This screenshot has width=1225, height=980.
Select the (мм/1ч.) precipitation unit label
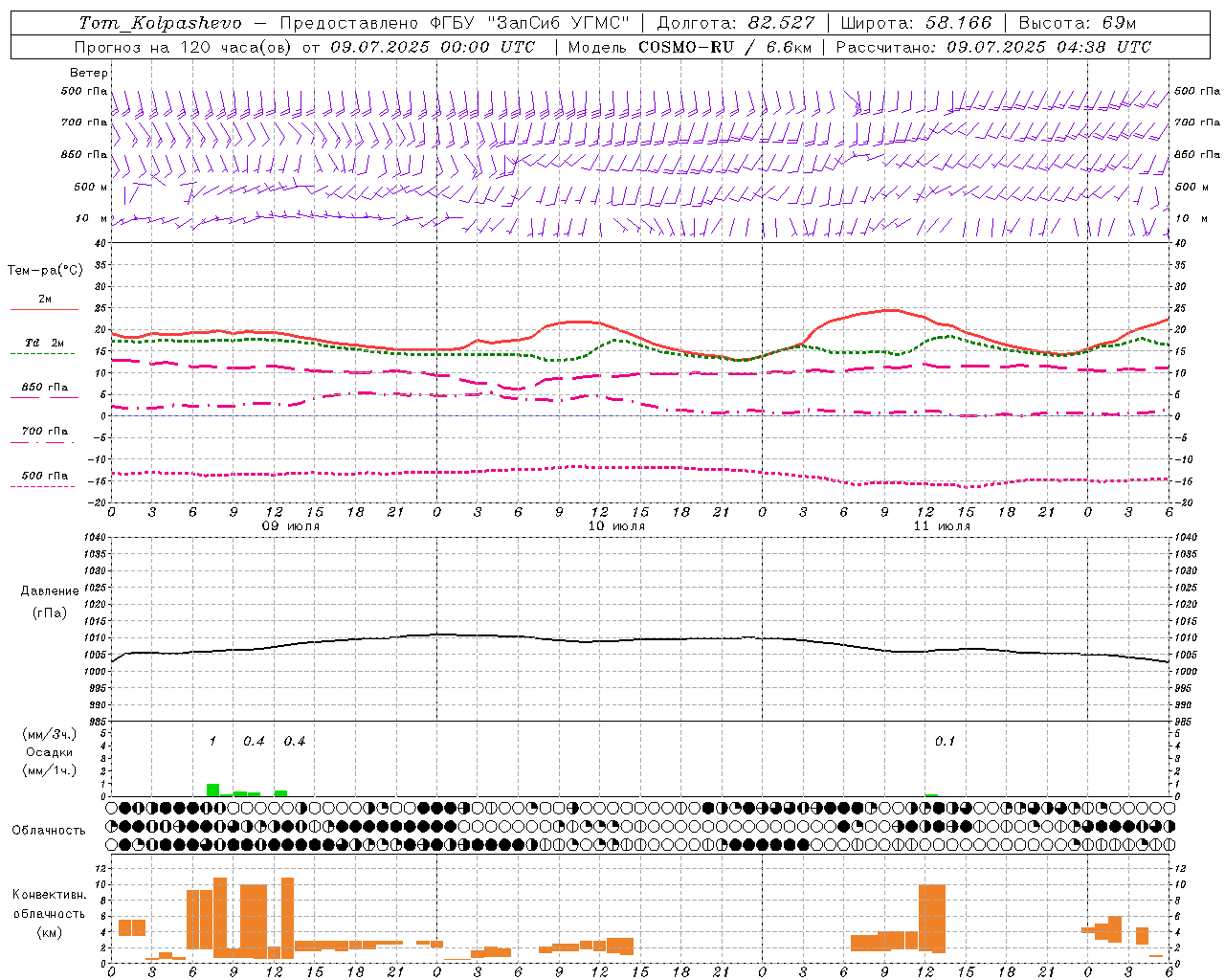tap(48, 770)
